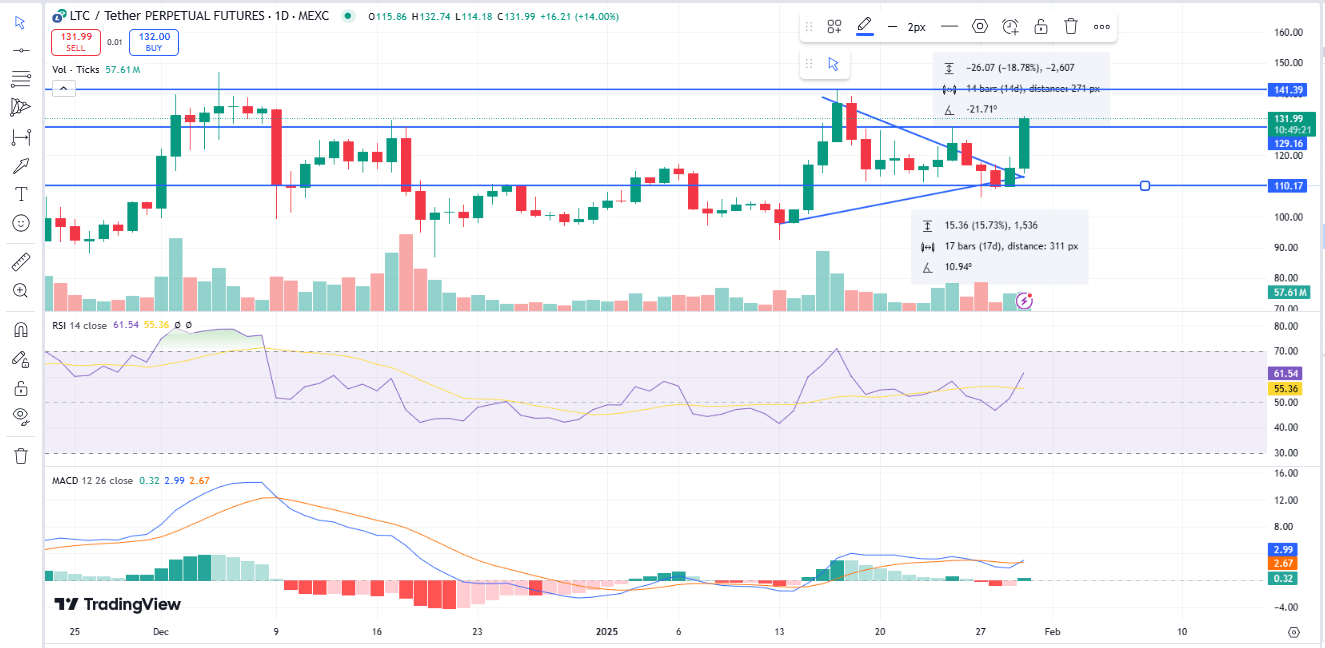Open the line style dropdown
Image resolution: width=1325 pixels, height=648 pixels.
949,27
